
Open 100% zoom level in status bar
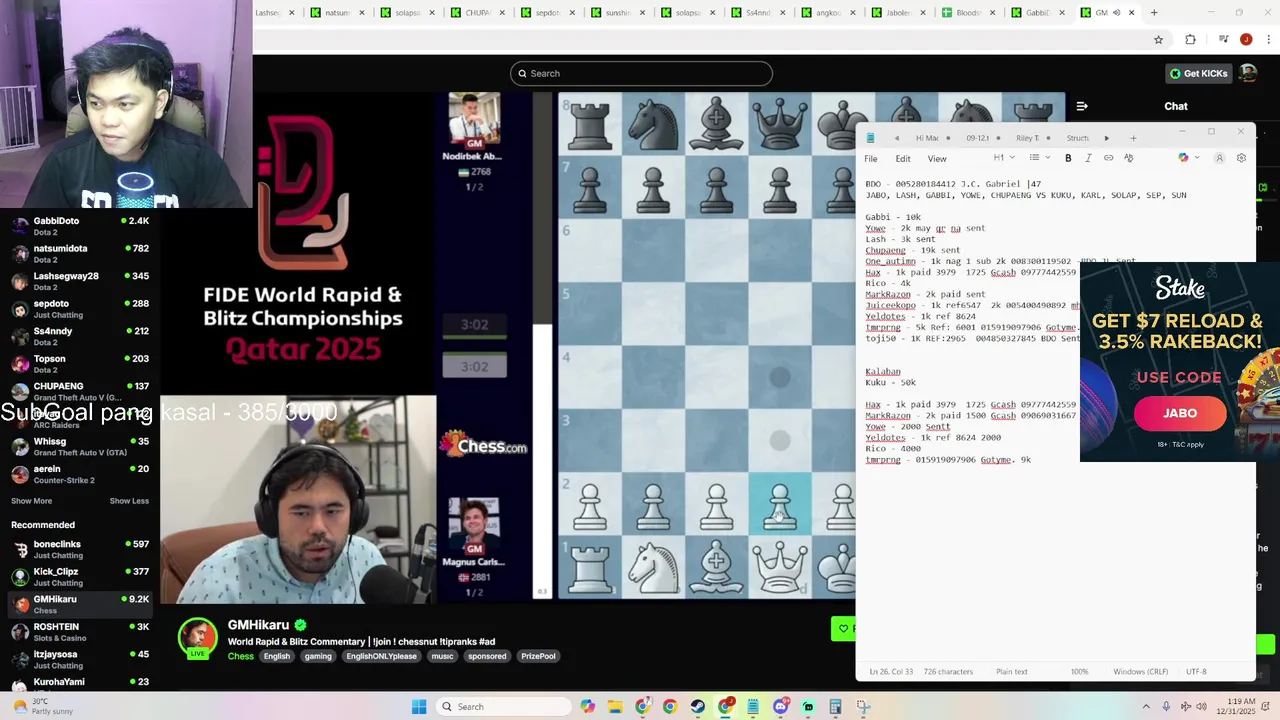click(x=1079, y=672)
